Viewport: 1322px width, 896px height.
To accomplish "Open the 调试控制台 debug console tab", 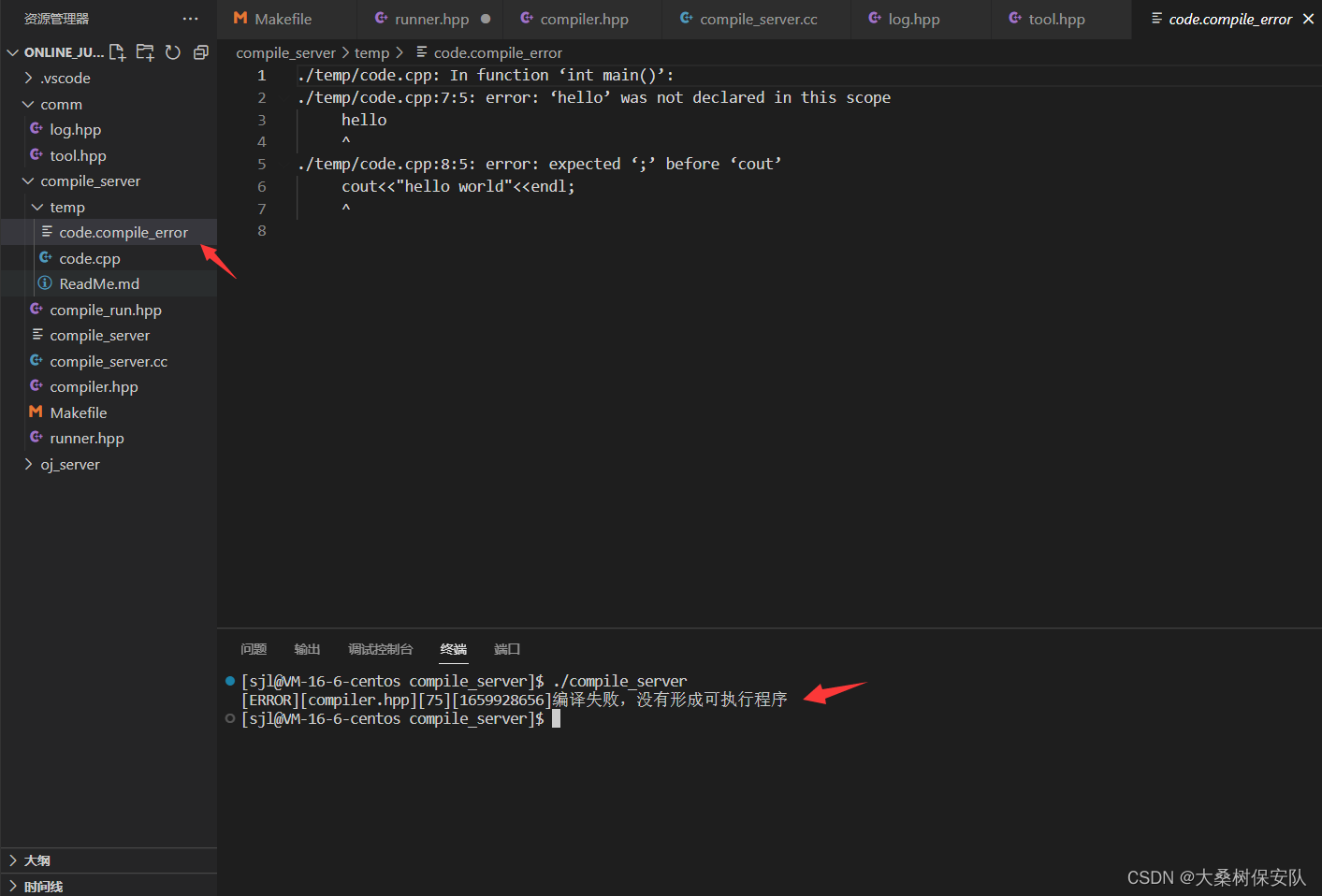I will coord(380,649).
